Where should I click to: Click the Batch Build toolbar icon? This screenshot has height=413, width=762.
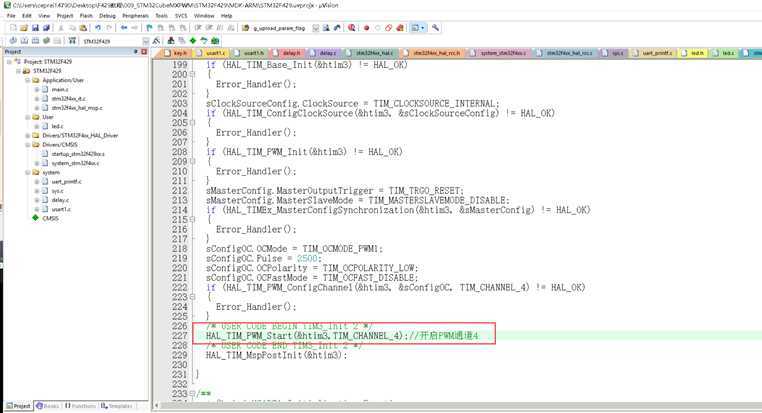pyautogui.click(x=46, y=41)
